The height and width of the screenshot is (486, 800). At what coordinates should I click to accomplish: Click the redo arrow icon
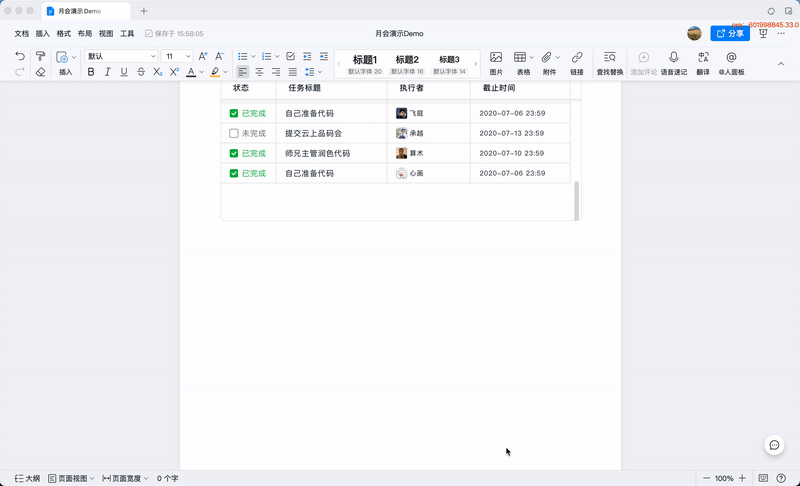[20, 72]
